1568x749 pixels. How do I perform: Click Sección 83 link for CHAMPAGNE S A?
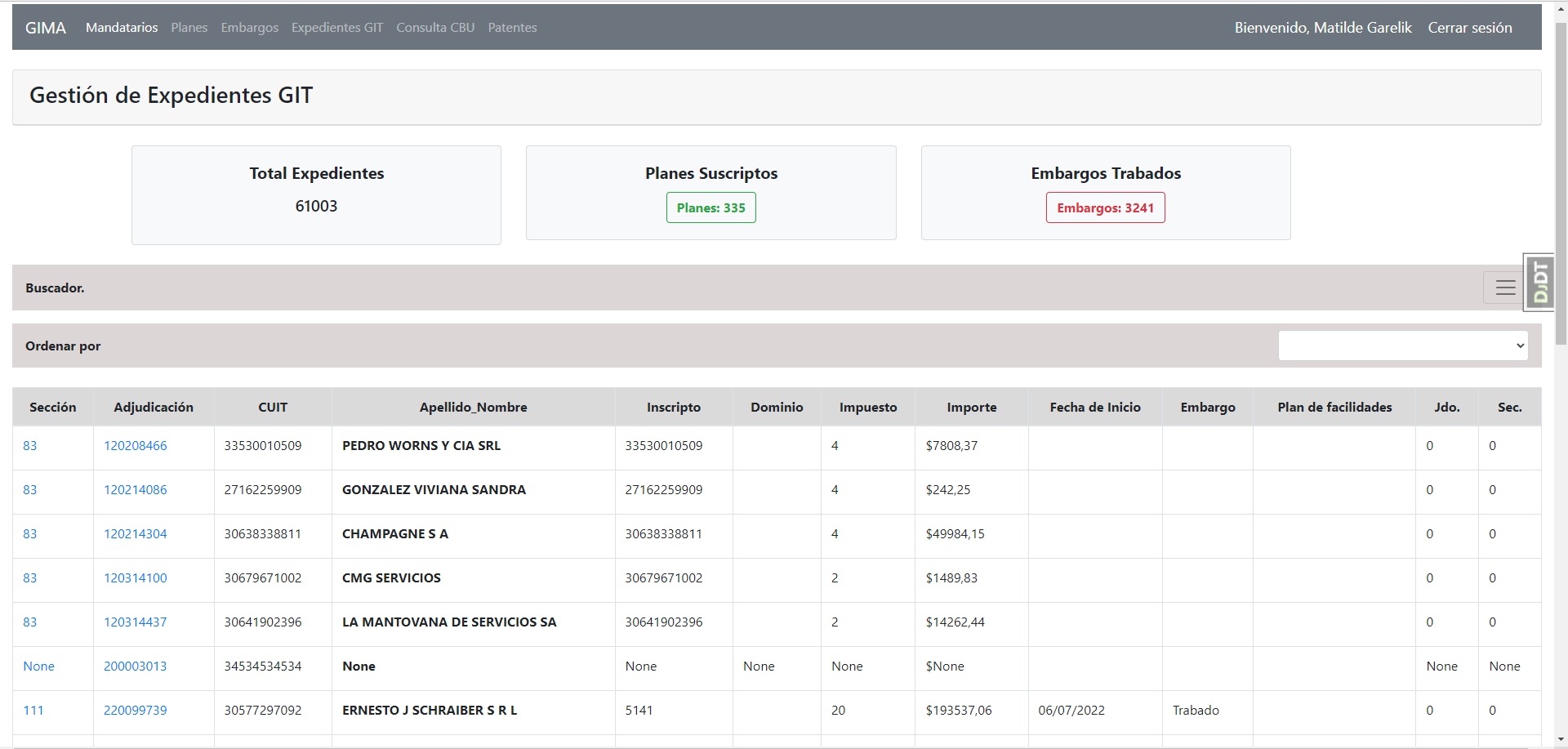pyautogui.click(x=30, y=534)
